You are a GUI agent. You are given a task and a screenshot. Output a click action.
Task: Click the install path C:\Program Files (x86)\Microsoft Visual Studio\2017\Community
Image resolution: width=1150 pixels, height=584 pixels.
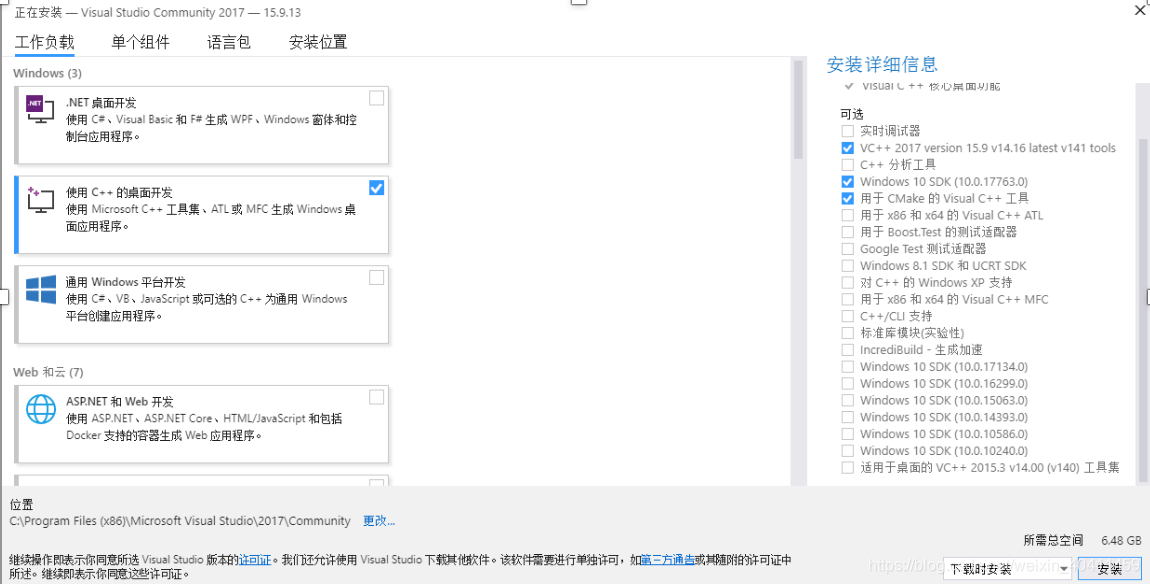(180, 521)
